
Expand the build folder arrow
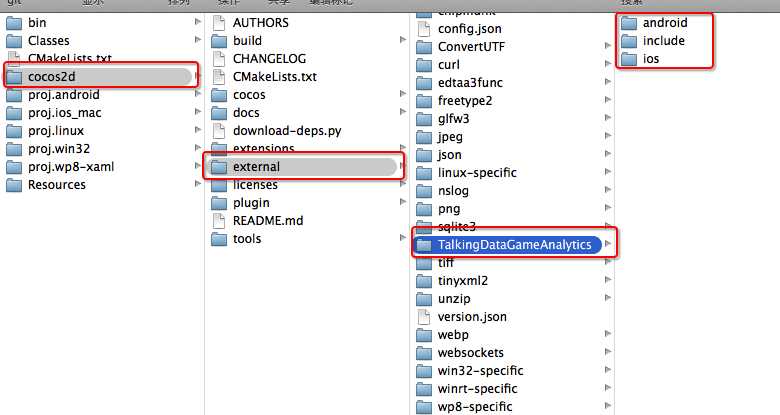click(x=402, y=39)
